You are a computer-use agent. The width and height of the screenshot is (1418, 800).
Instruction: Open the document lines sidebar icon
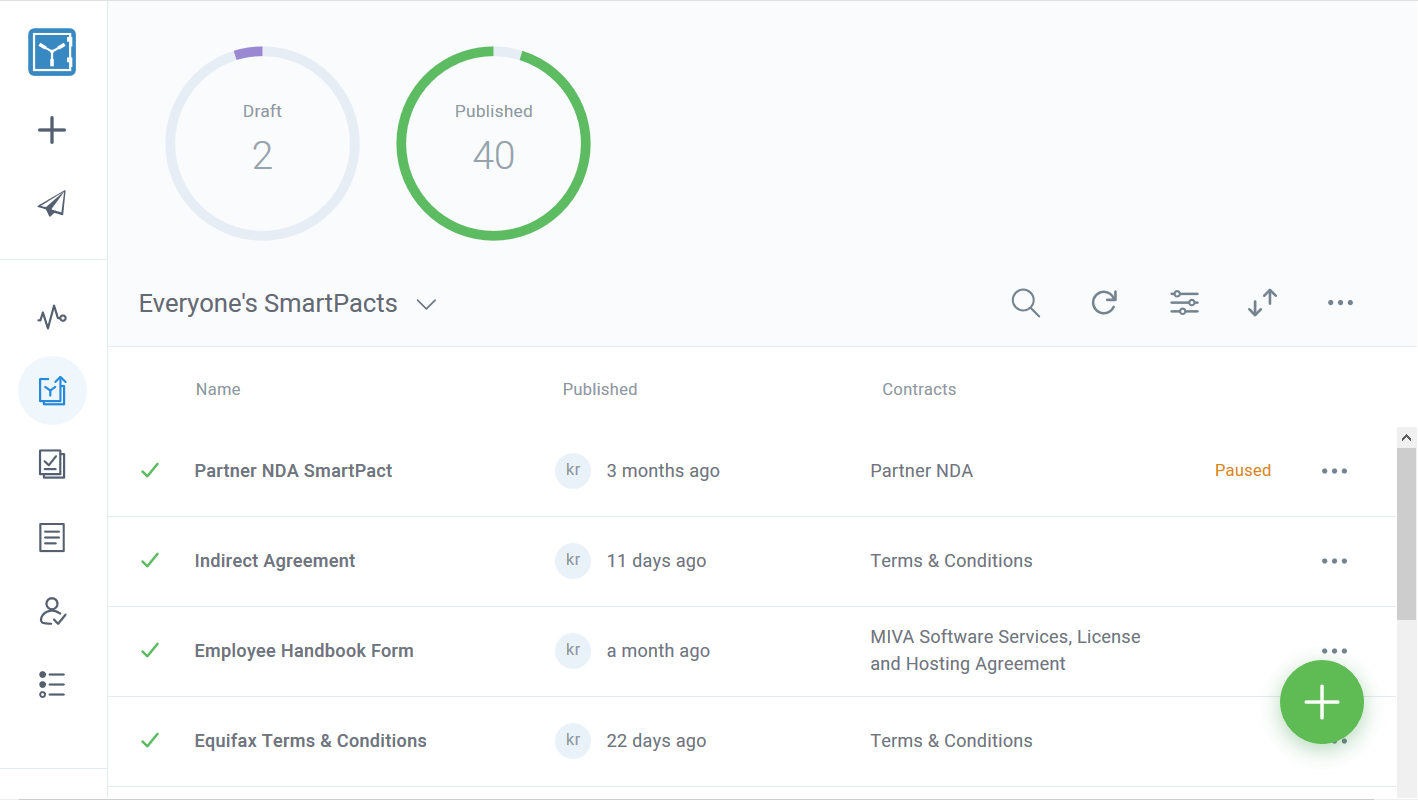(x=52, y=537)
